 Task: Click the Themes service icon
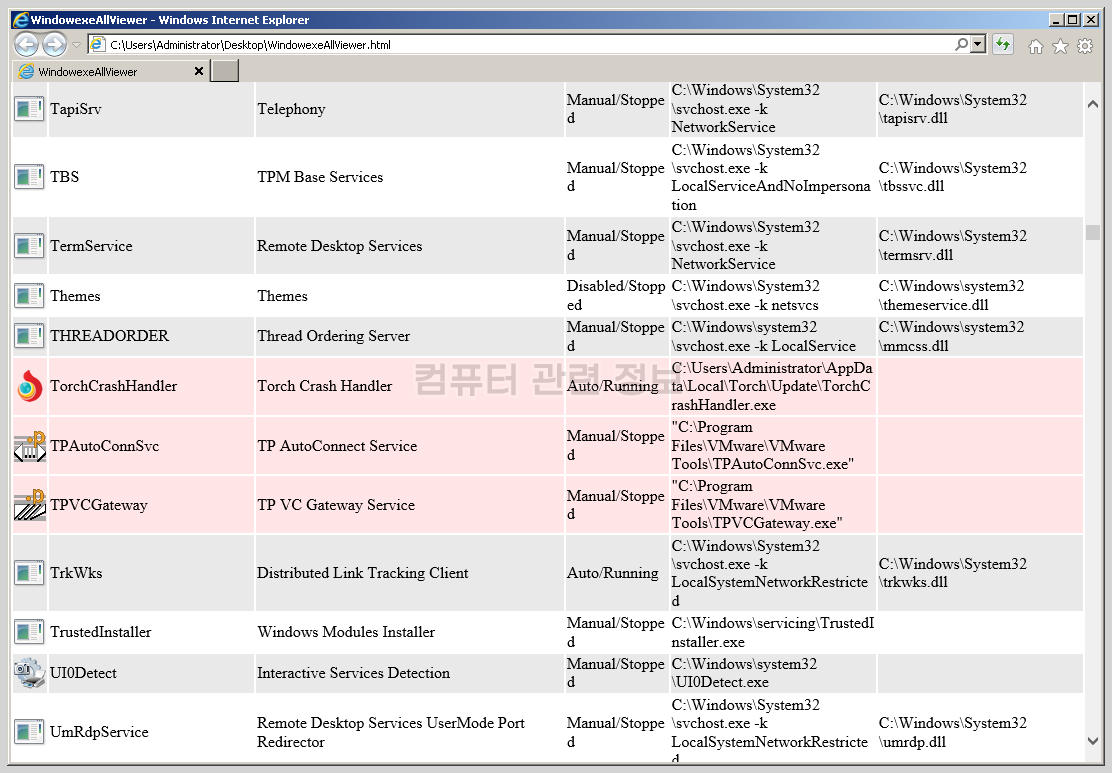[x=29, y=296]
